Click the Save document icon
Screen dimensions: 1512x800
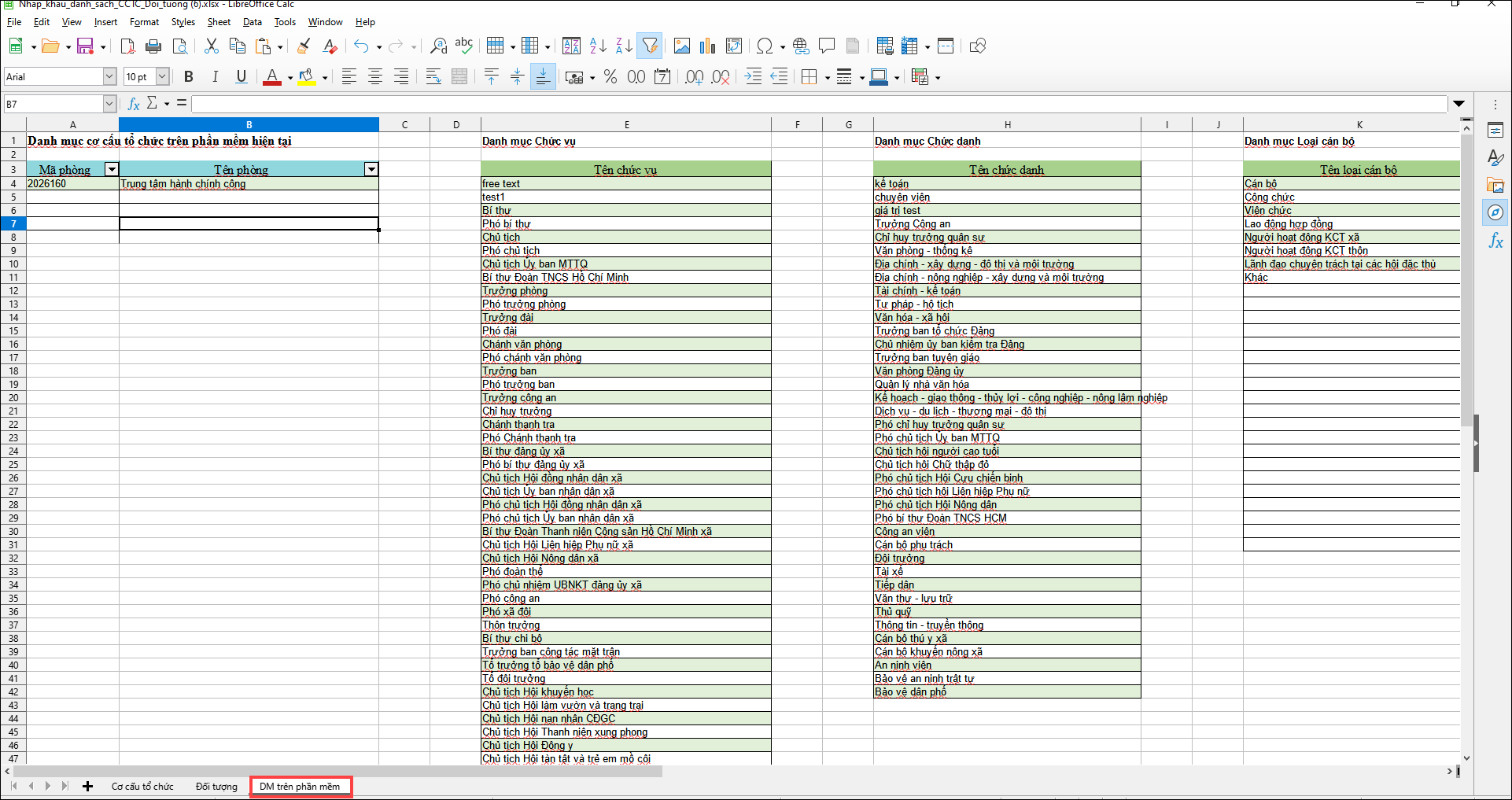coord(85,46)
